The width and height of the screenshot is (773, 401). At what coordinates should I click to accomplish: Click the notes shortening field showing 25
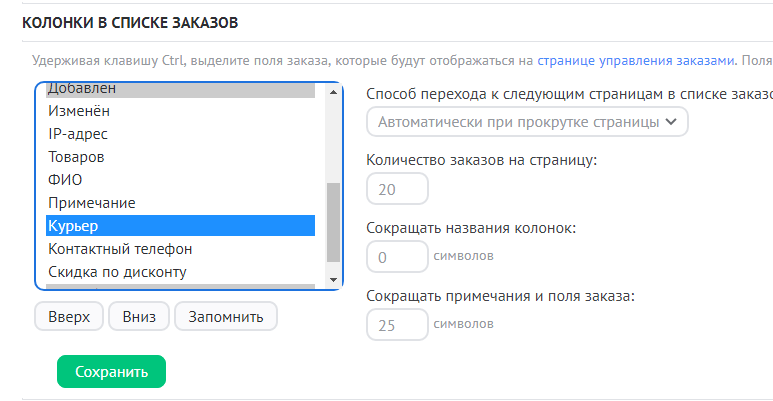(397, 324)
